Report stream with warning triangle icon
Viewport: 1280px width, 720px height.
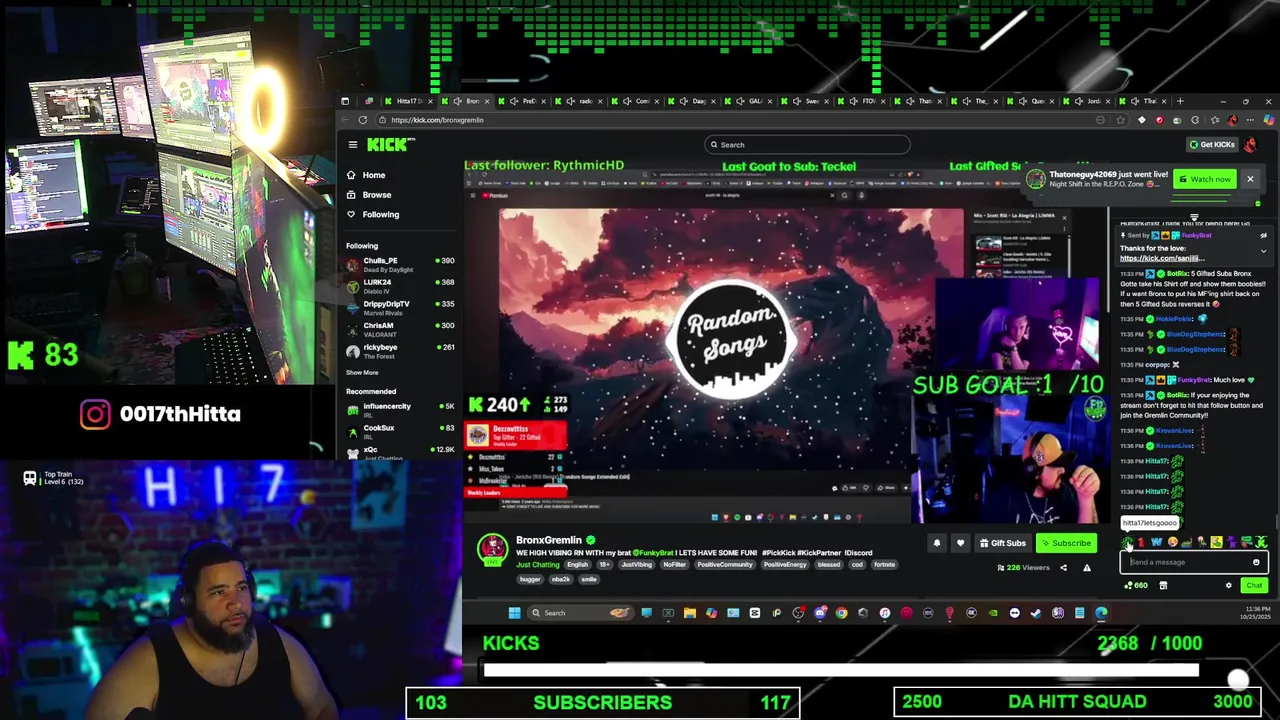(1087, 568)
